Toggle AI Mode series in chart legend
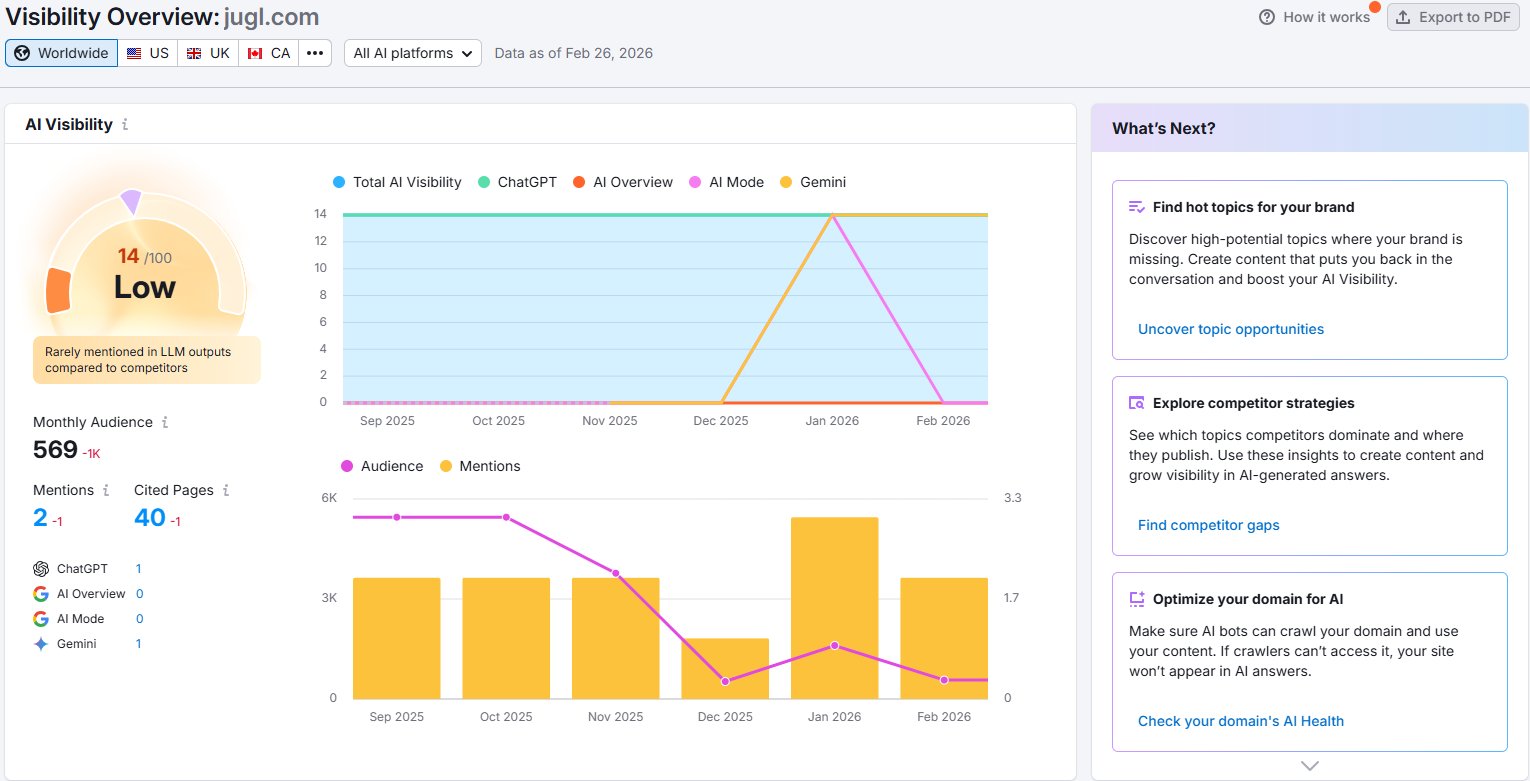This screenshot has height=781, width=1530. (x=726, y=182)
